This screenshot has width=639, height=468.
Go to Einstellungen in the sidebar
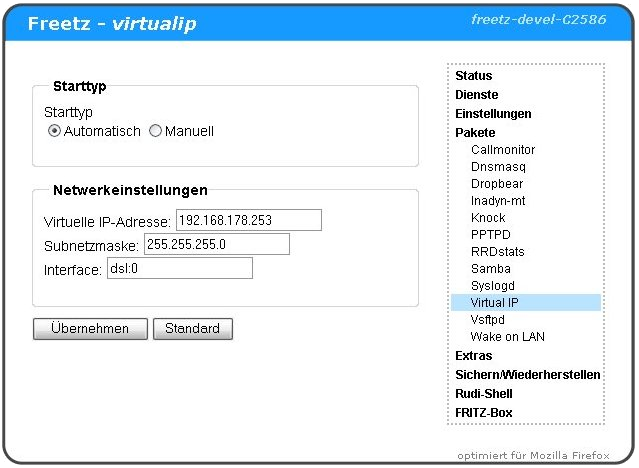click(493, 114)
